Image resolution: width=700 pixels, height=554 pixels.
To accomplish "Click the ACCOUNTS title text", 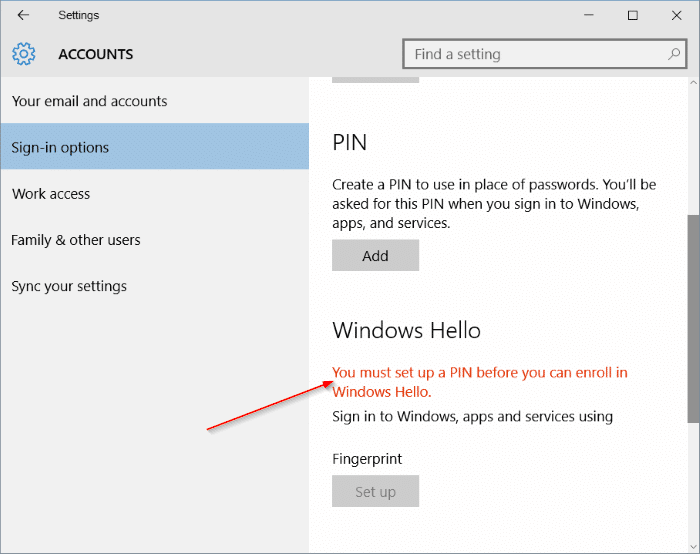I will 96,54.
